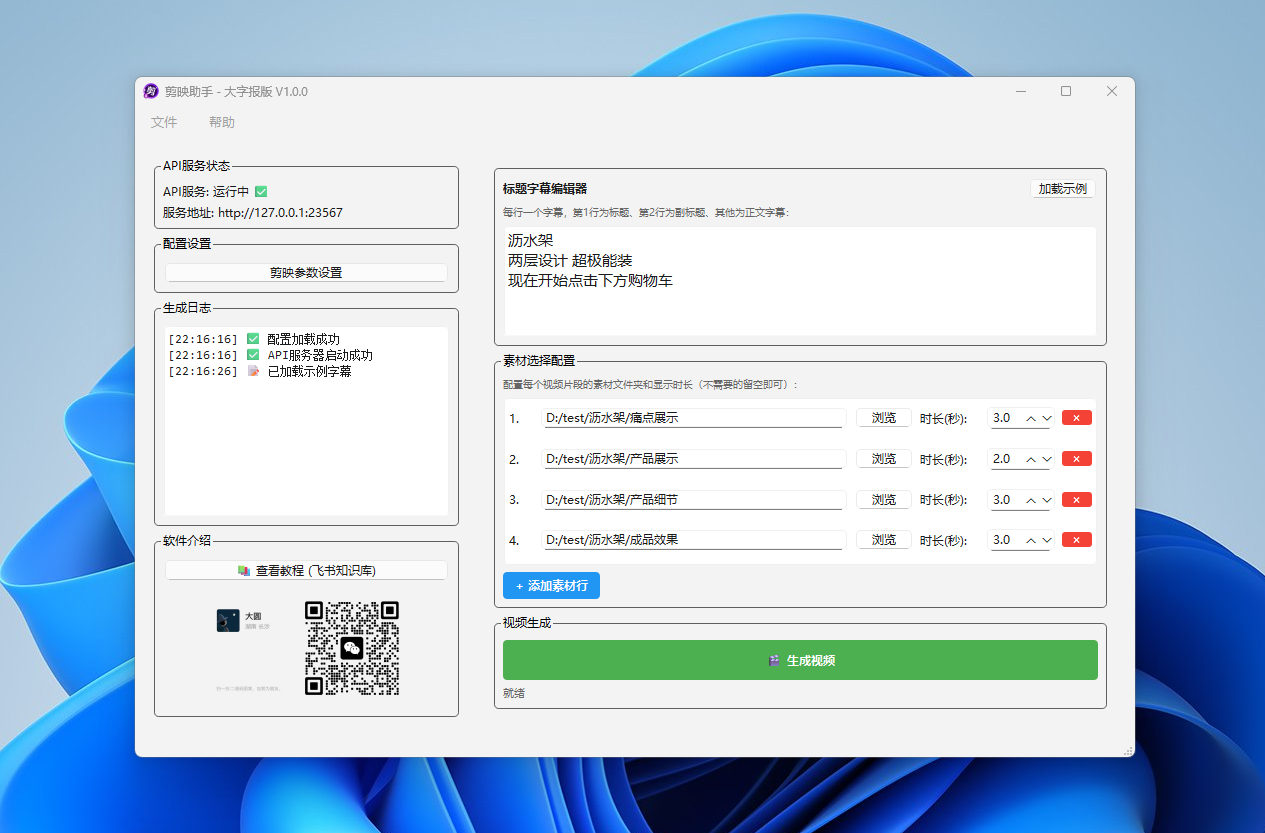
Task: Remove material row 2 using red X
Action: coord(1076,459)
